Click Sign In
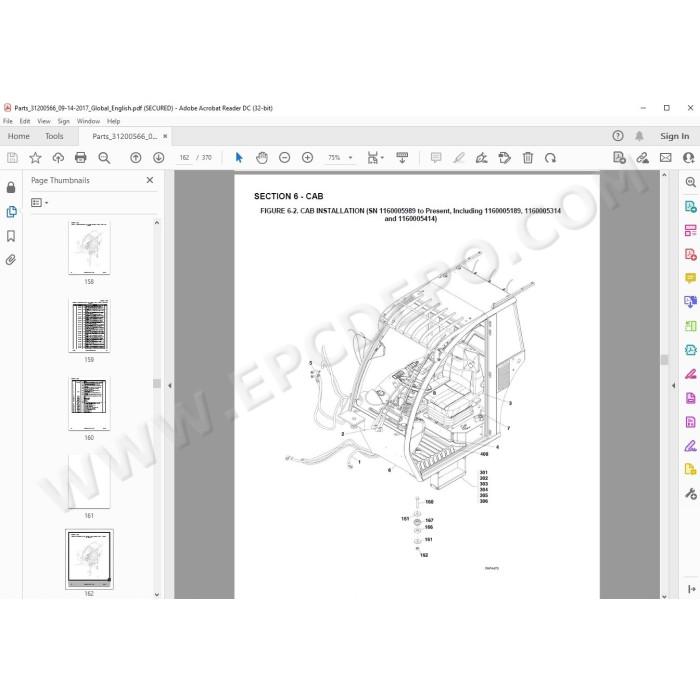Image resolution: width=700 pixels, height=700 pixels. 675,136
